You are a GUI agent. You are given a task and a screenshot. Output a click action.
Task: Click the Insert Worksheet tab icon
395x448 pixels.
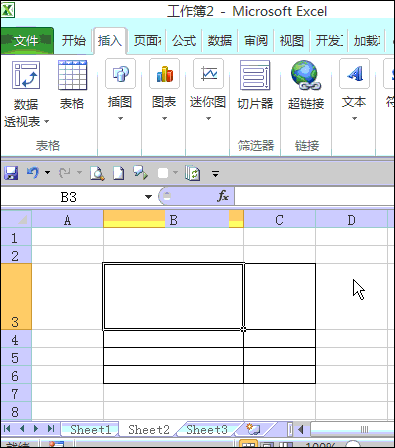point(253,429)
